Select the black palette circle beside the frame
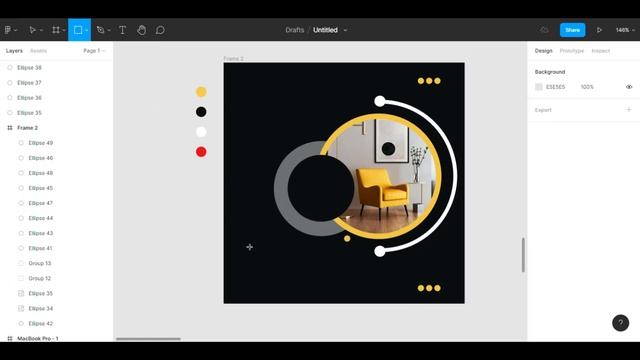 pos(201,111)
